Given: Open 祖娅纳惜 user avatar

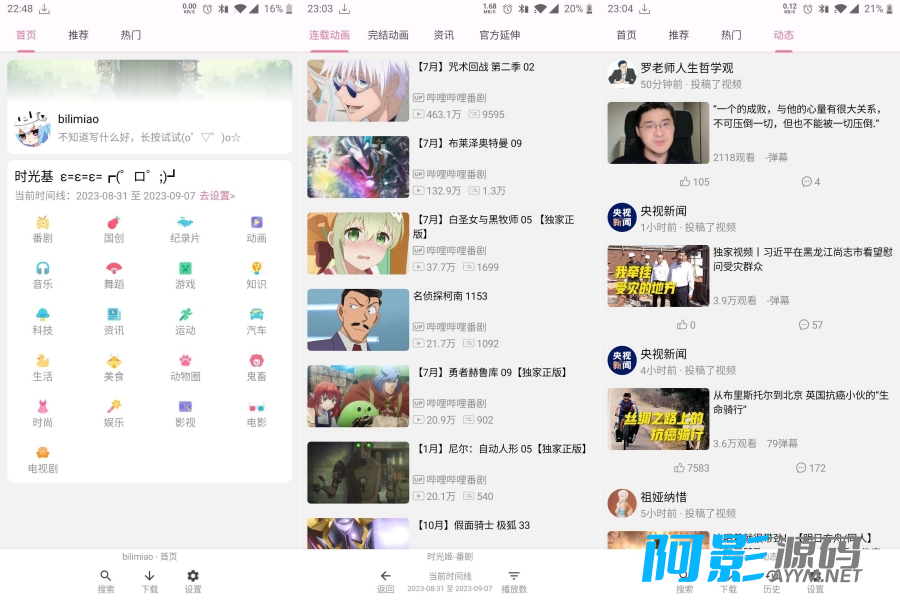Looking at the screenshot, I should coord(622,504).
